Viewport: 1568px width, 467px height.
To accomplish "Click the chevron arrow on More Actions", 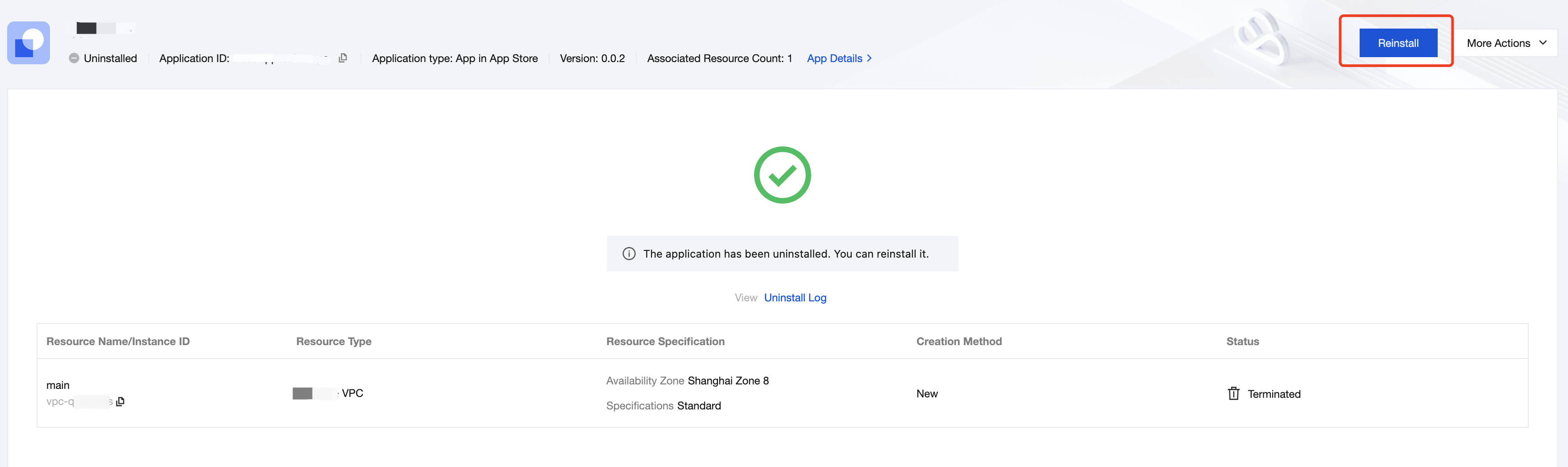I will (1543, 42).
